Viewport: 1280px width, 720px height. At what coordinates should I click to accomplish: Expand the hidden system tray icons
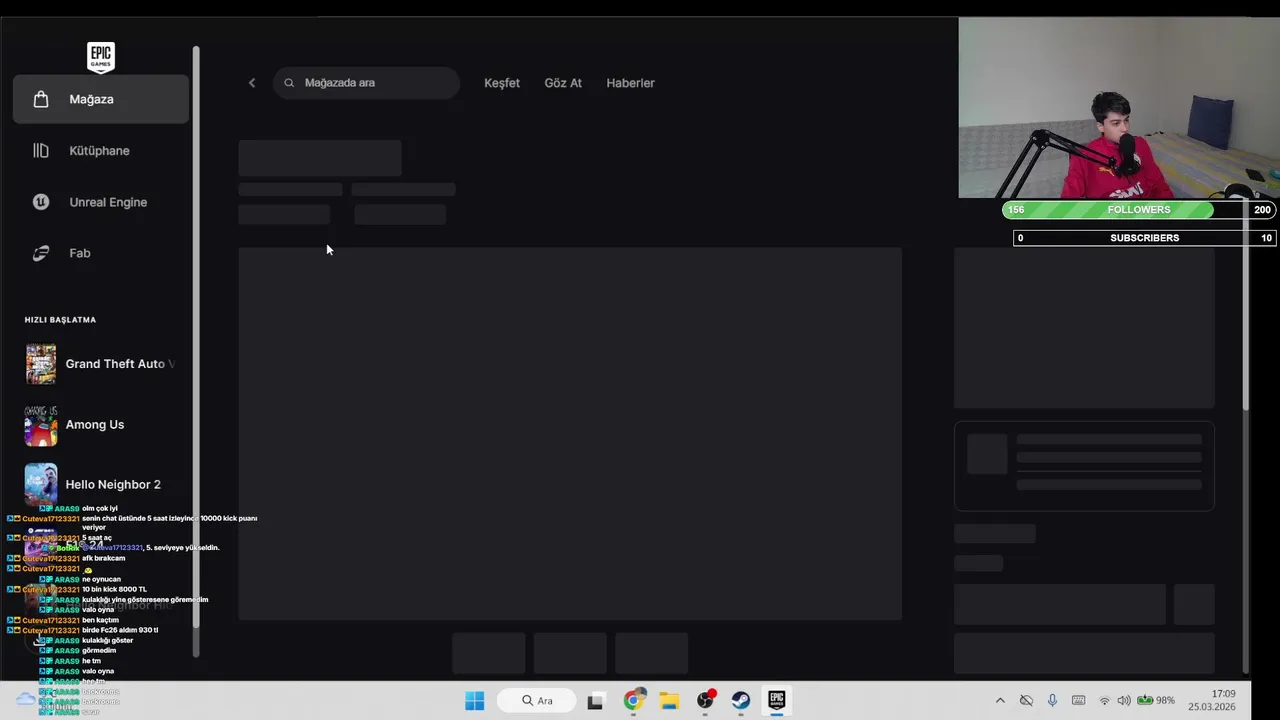tap(1000, 701)
